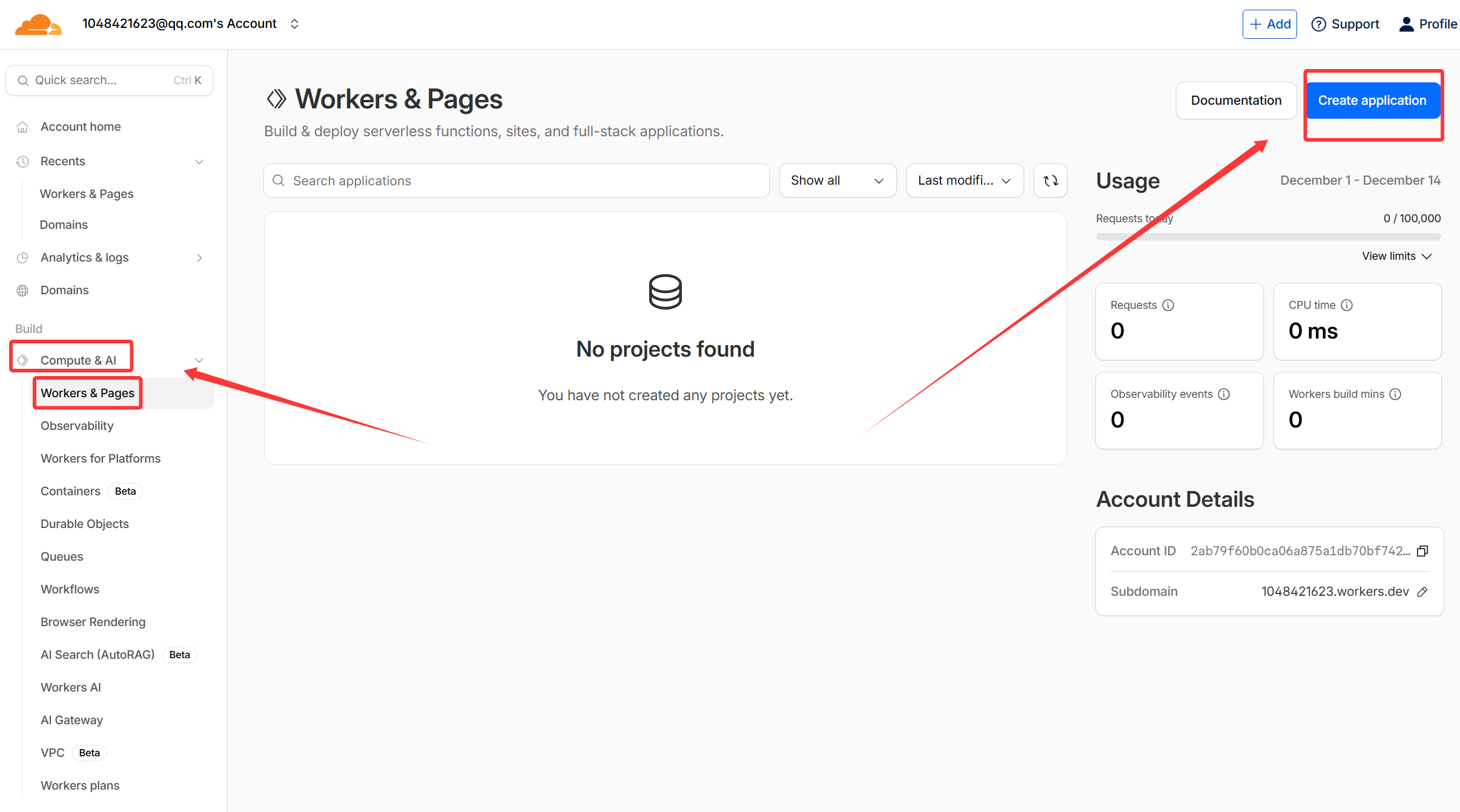1460x812 pixels.
Task: Click the Cloudflare logo icon
Action: tap(38, 24)
